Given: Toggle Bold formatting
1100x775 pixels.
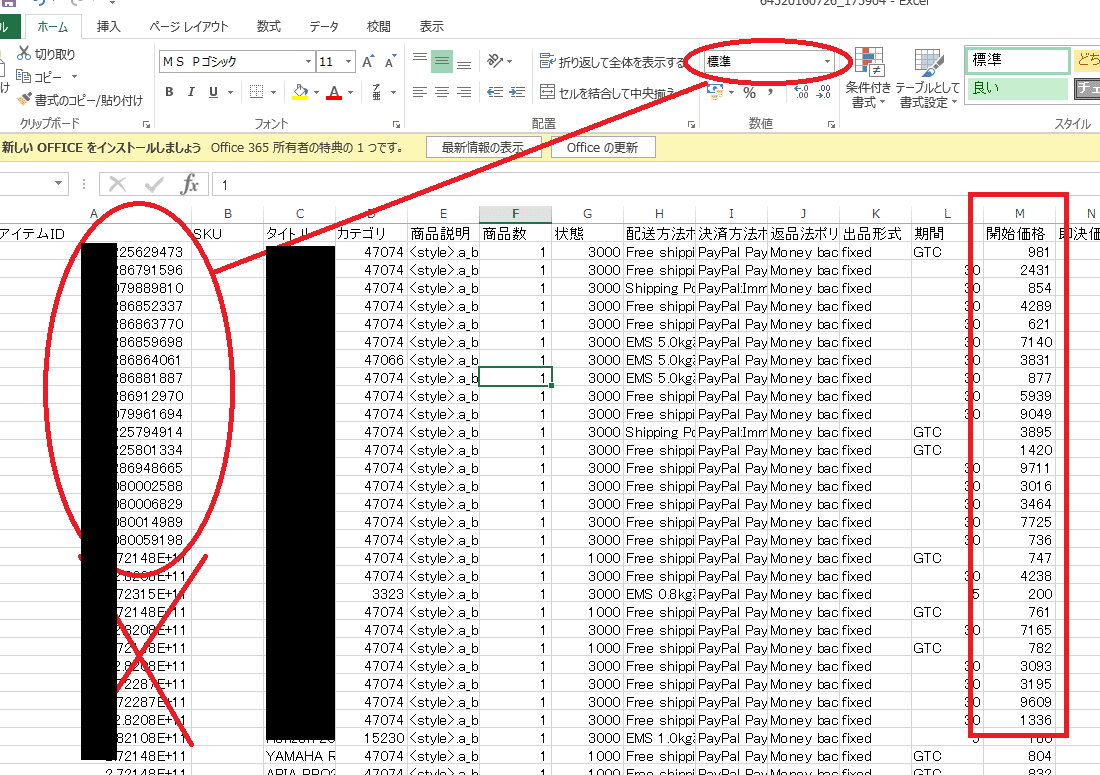Looking at the screenshot, I should coord(169,92).
